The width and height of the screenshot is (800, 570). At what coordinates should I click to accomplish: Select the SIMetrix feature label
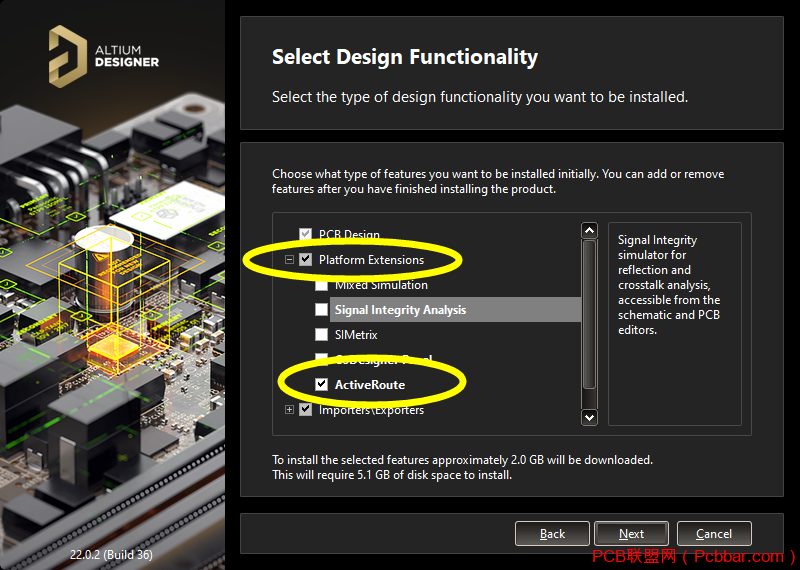coord(356,335)
